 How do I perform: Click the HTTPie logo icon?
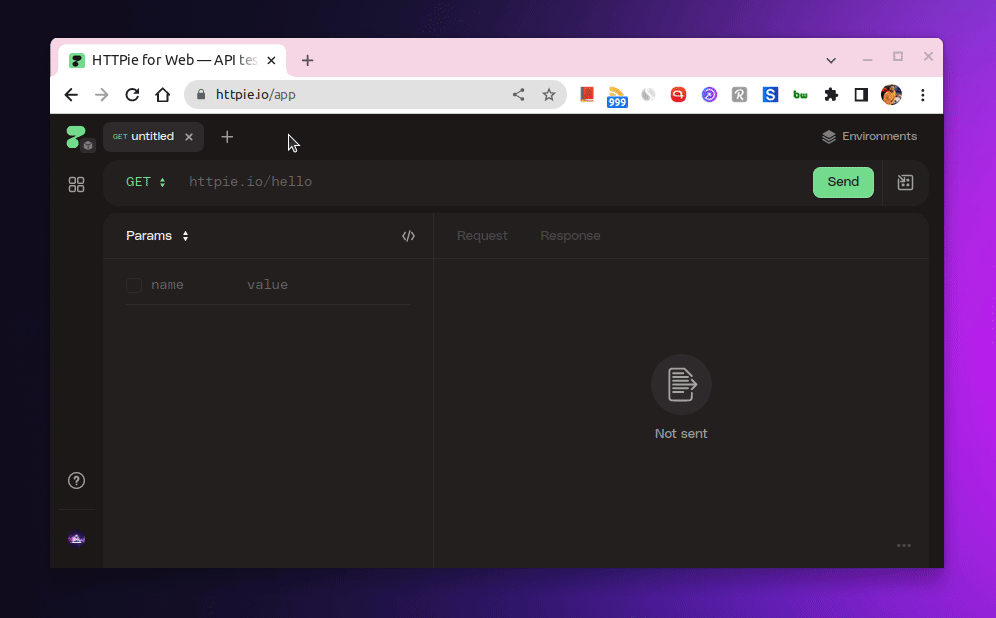[76, 137]
